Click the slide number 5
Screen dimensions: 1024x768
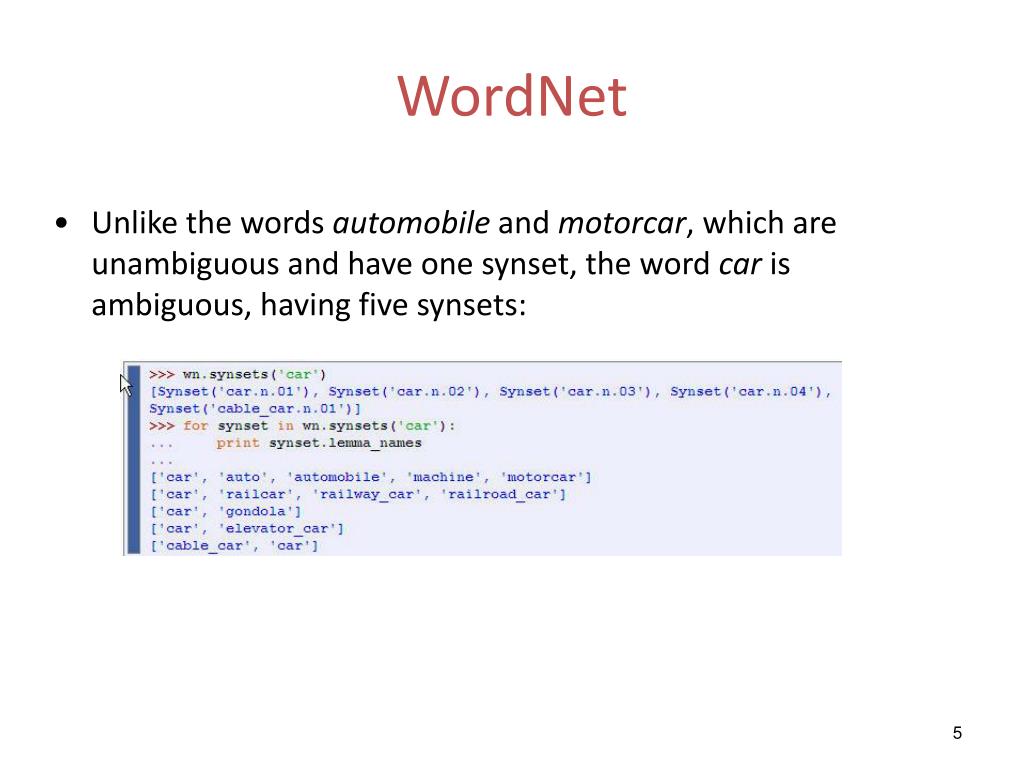[x=957, y=733]
